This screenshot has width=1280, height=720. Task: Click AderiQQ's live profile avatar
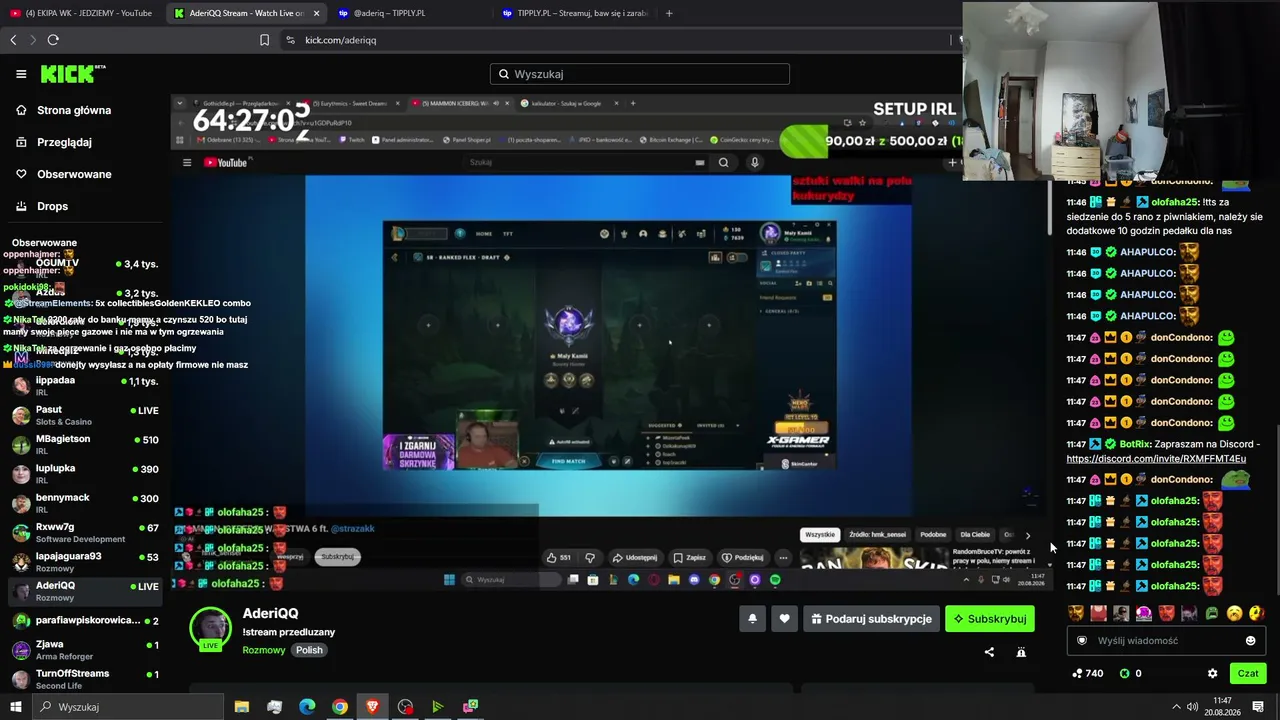coord(211,629)
